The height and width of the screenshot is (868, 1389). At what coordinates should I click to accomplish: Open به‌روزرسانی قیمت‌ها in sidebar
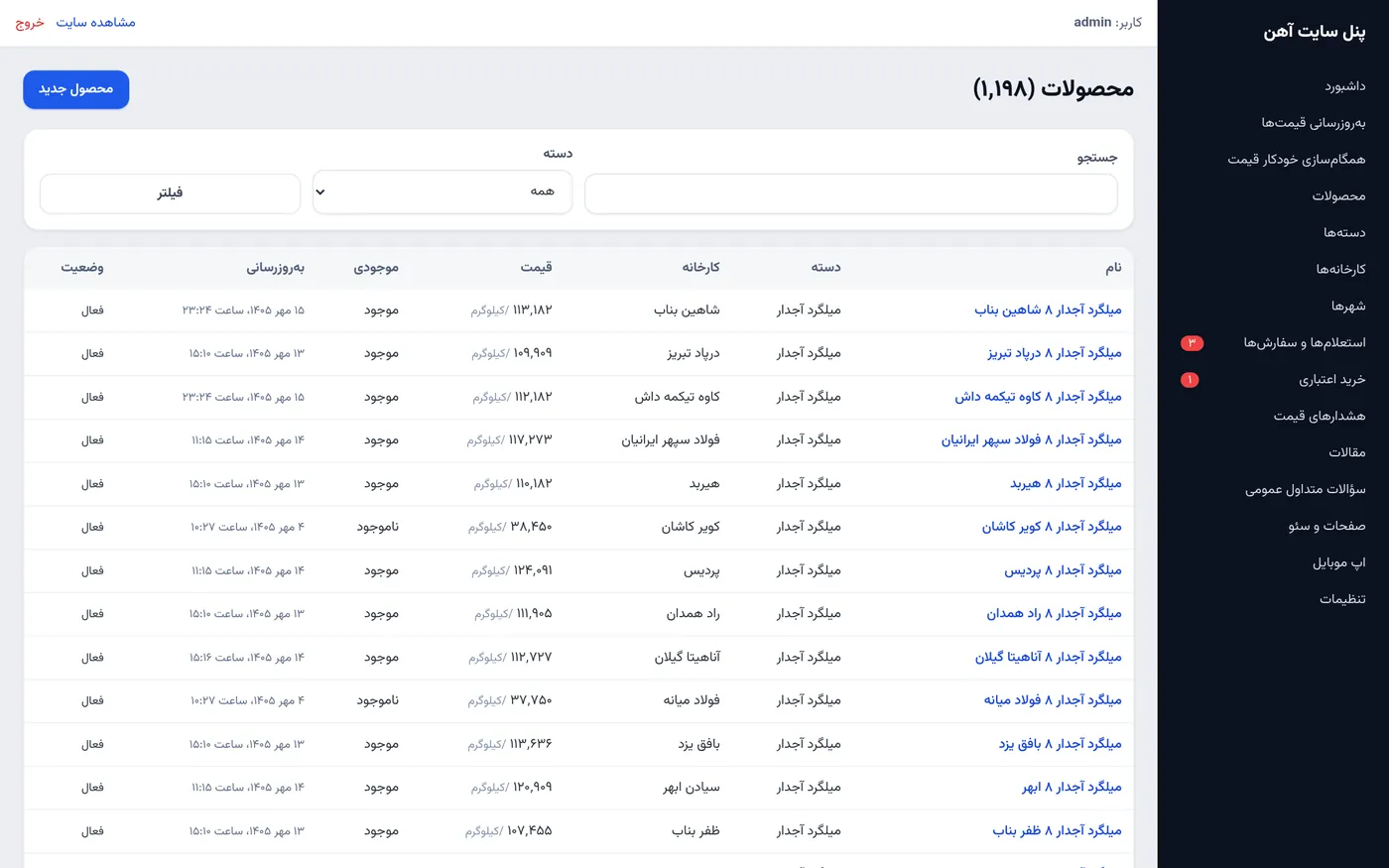point(1313,123)
